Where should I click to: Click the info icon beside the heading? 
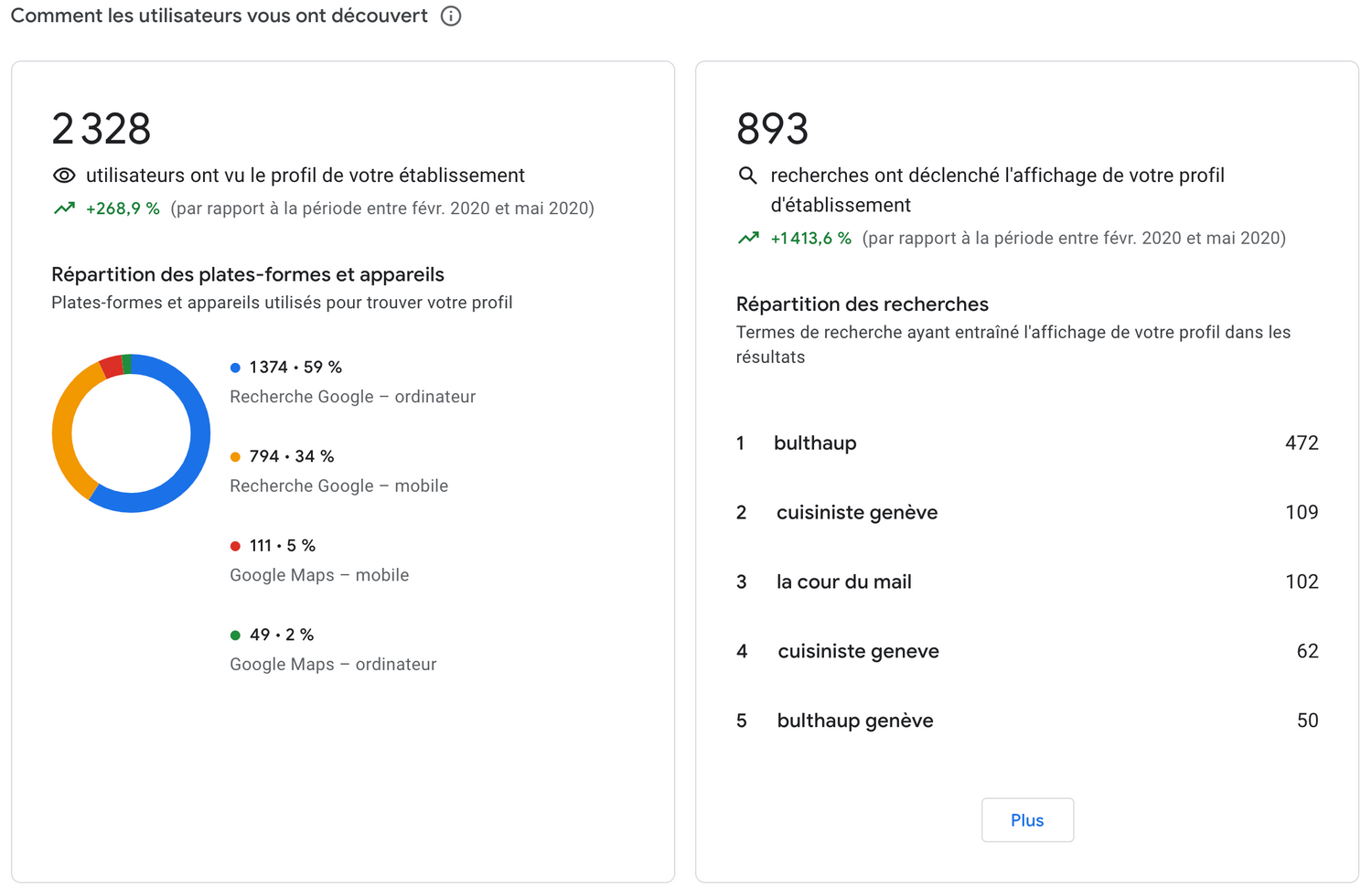[451, 16]
